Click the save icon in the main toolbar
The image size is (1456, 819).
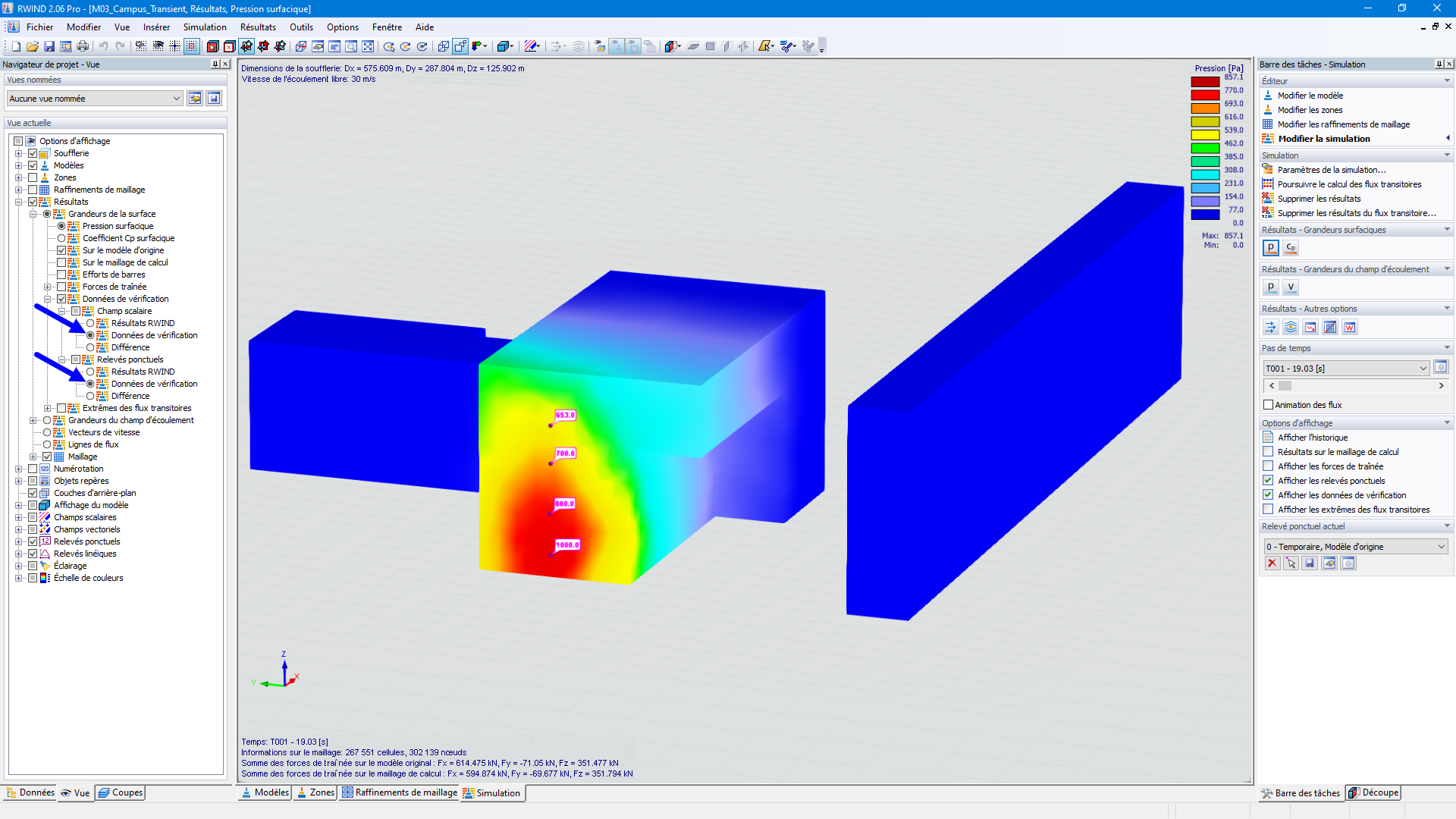[49, 46]
